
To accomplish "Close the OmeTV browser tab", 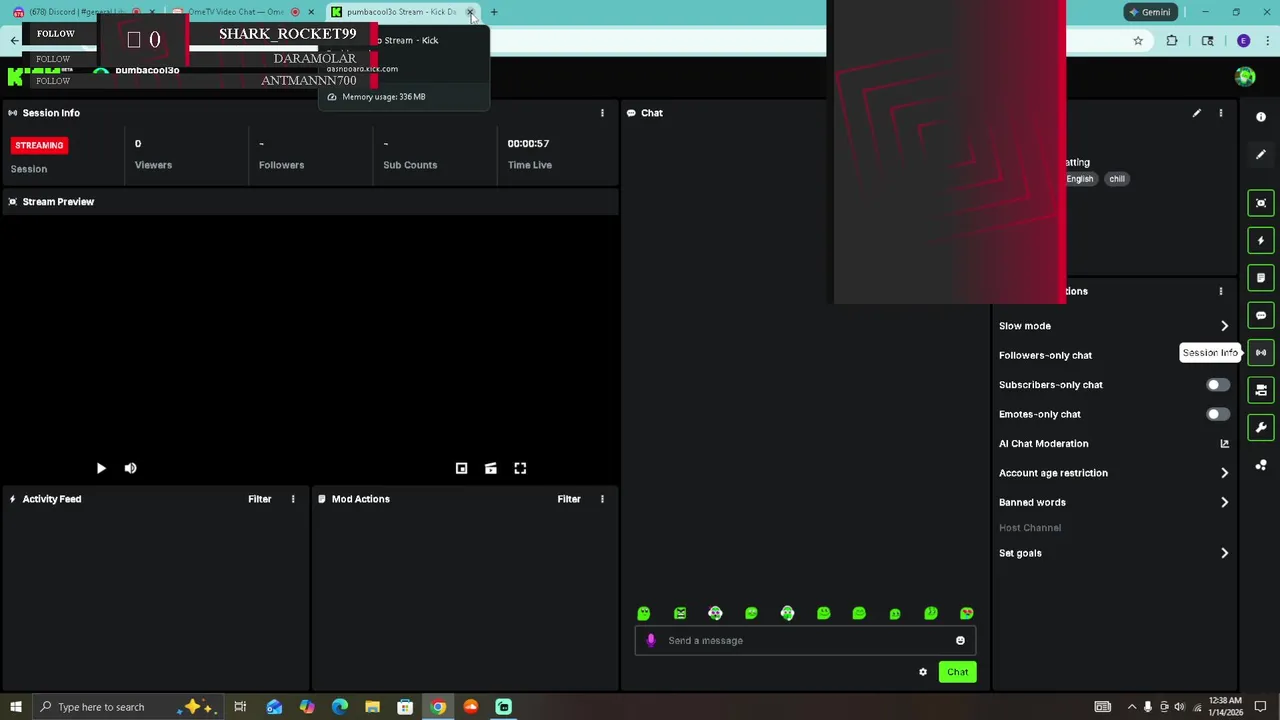I will [x=311, y=12].
